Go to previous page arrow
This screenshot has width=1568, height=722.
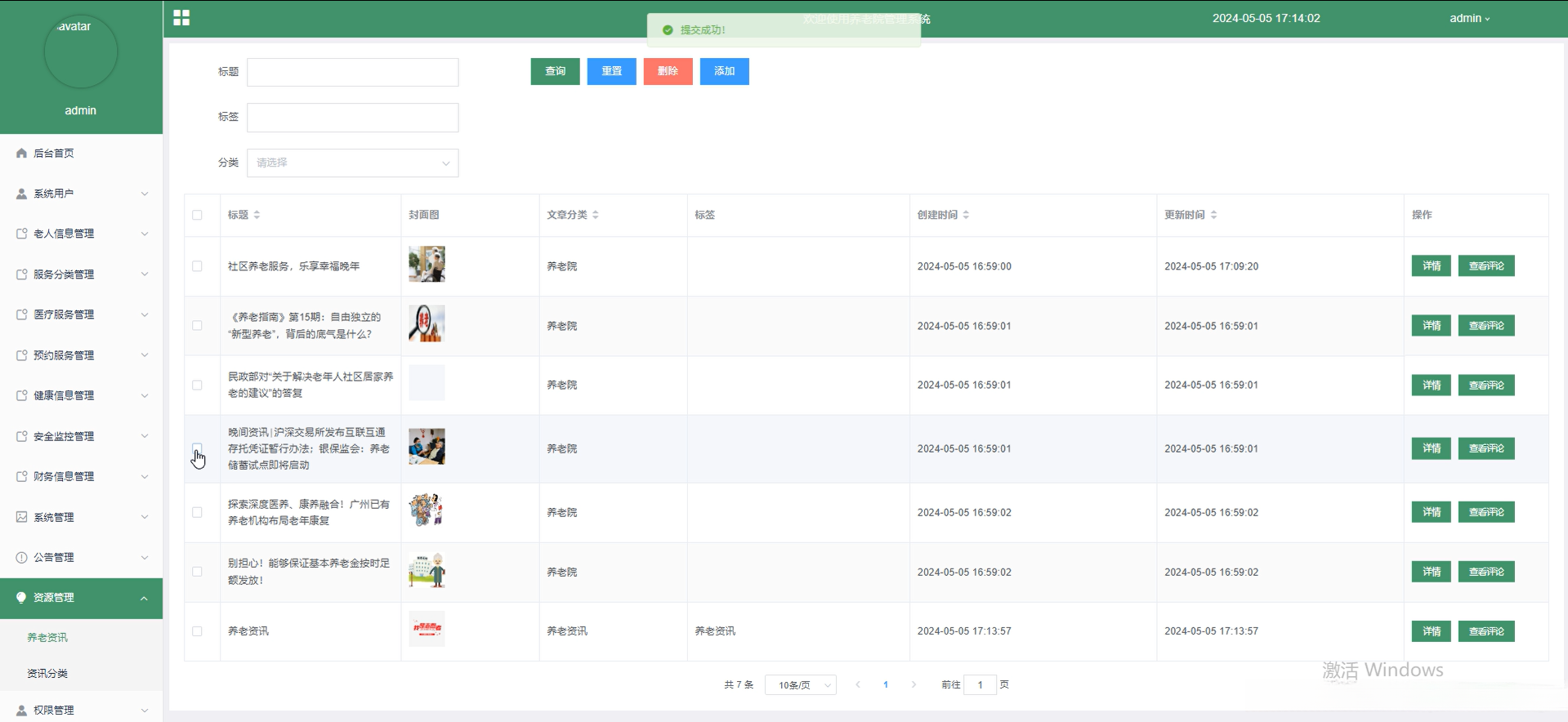858,684
